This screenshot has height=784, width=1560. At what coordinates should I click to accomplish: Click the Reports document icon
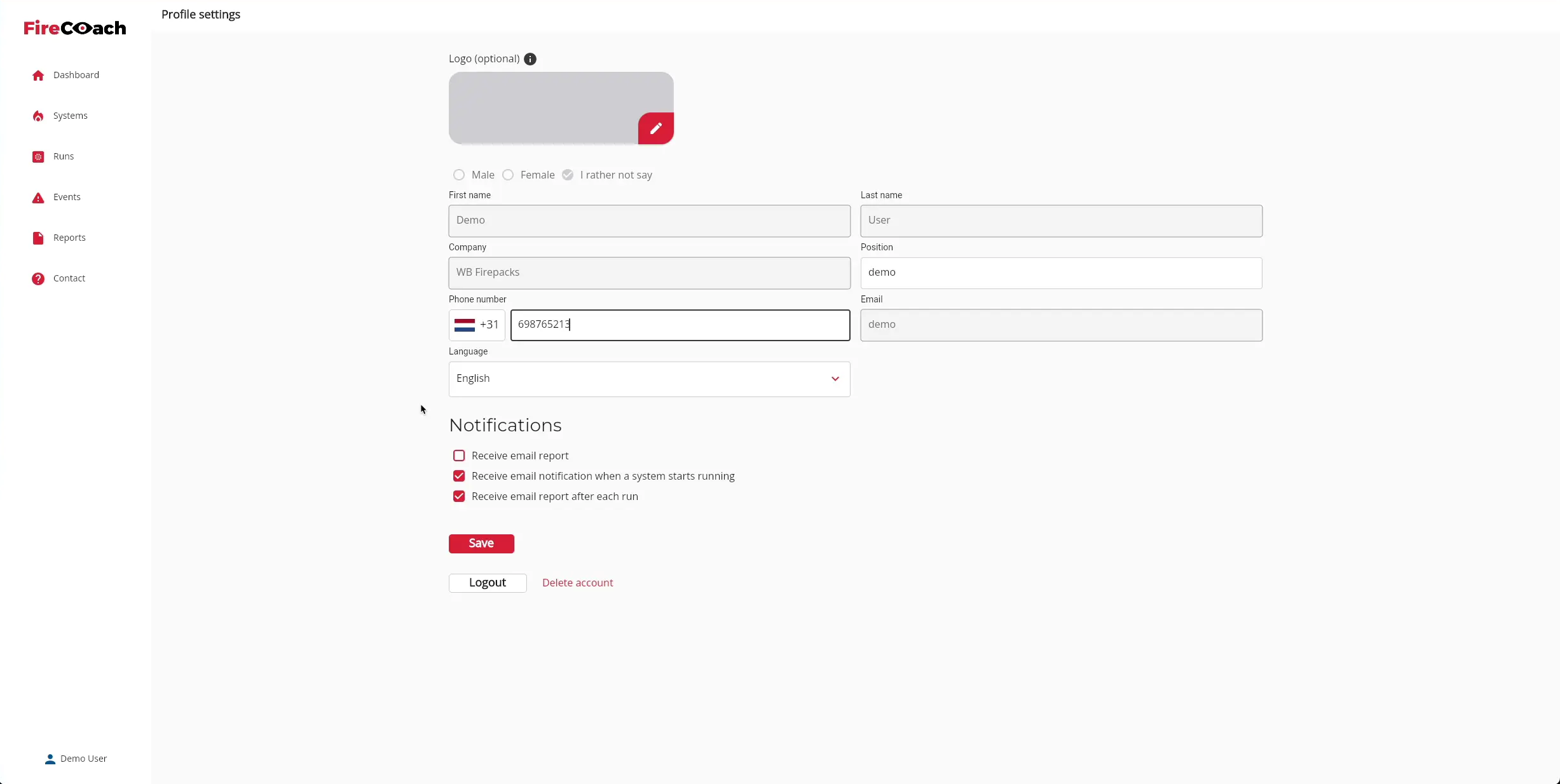pos(38,238)
